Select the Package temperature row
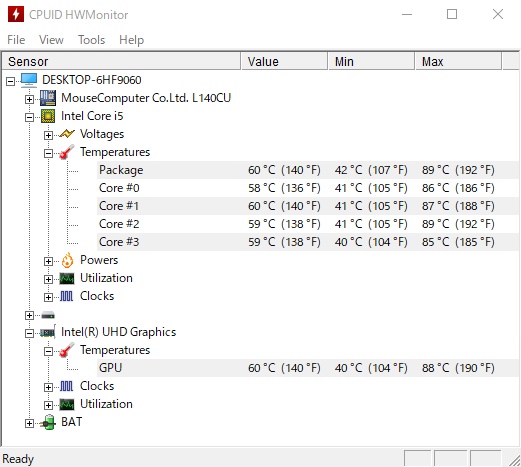Viewport: 521px width, 467px height. tap(308, 170)
